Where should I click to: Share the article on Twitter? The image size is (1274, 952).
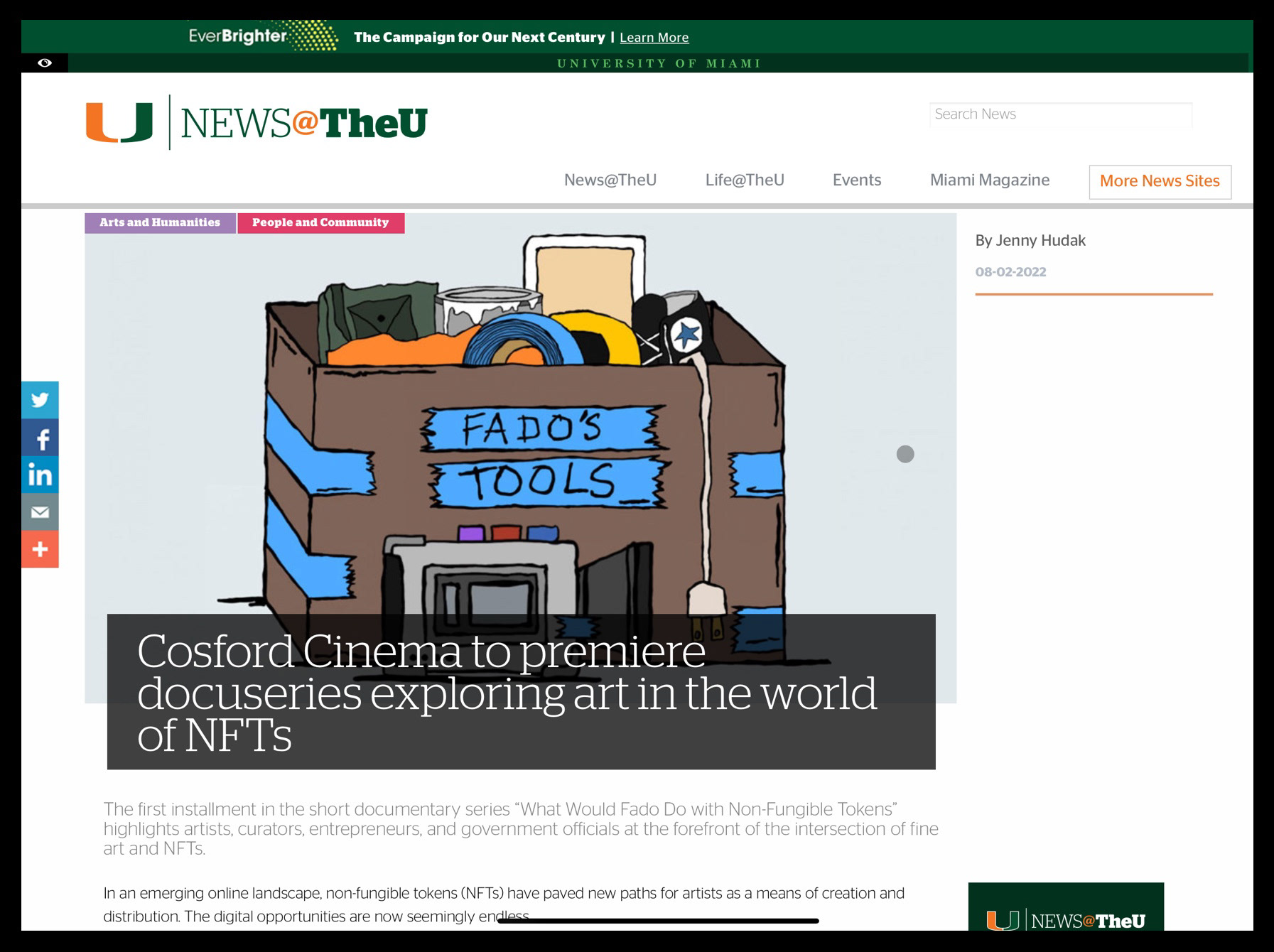click(x=40, y=400)
